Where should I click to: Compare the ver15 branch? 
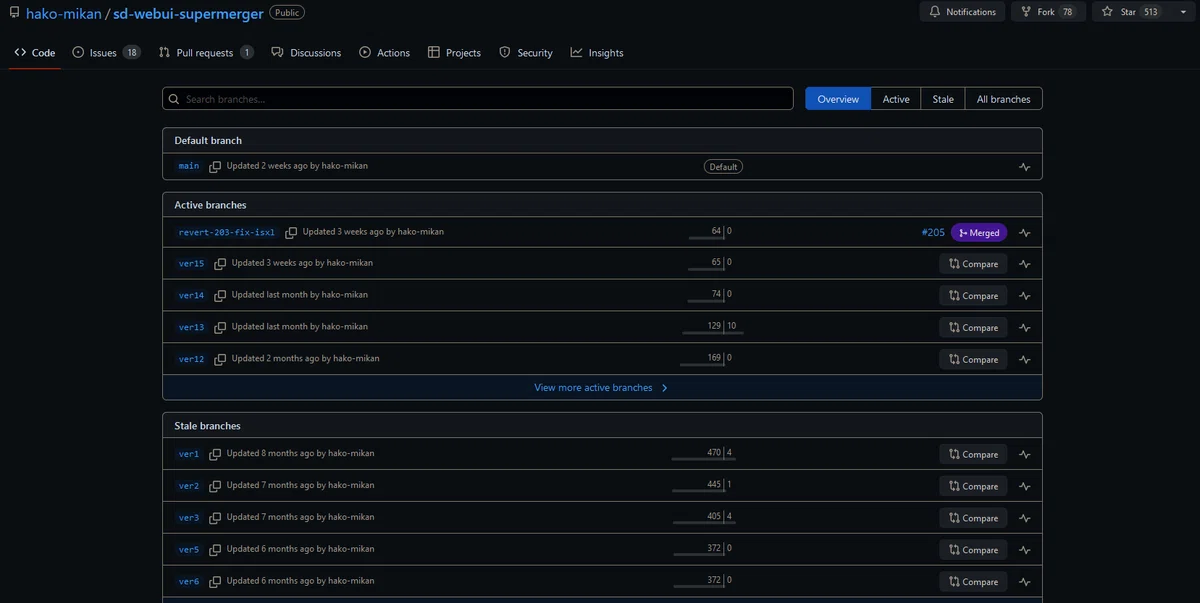click(x=973, y=264)
